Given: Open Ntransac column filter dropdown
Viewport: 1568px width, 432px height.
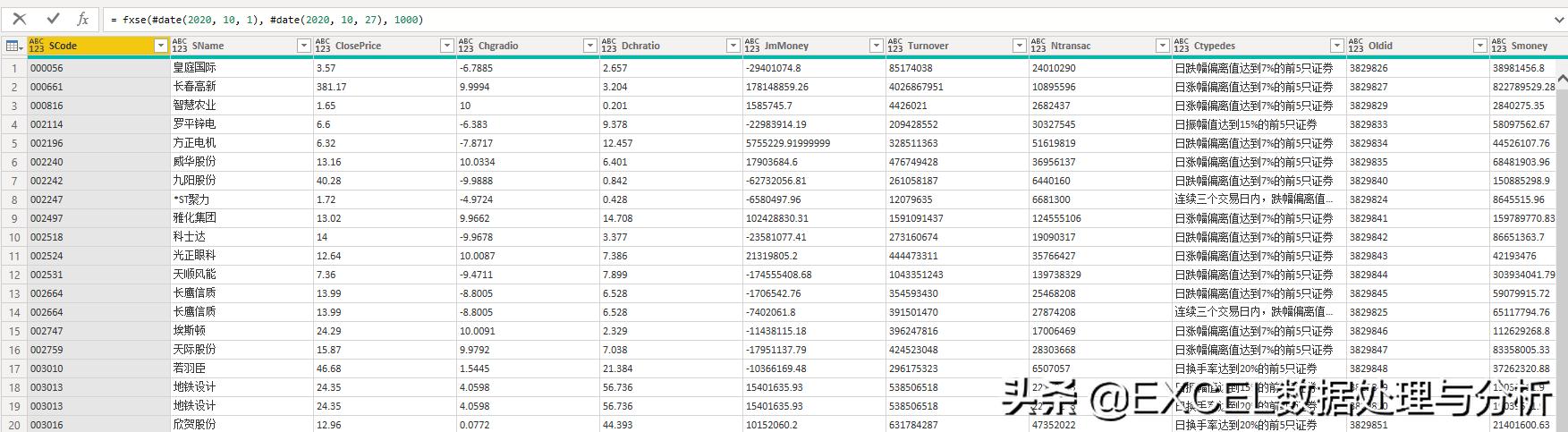Looking at the screenshot, I should click(1163, 46).
